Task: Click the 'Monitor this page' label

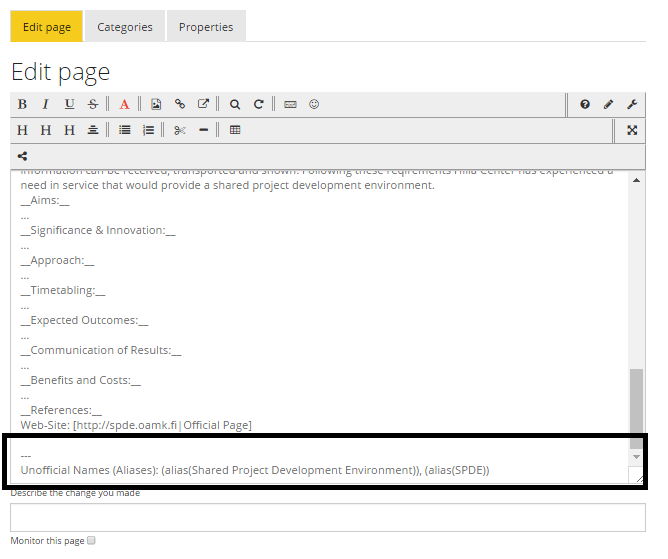Action: [x=47, y=541]
